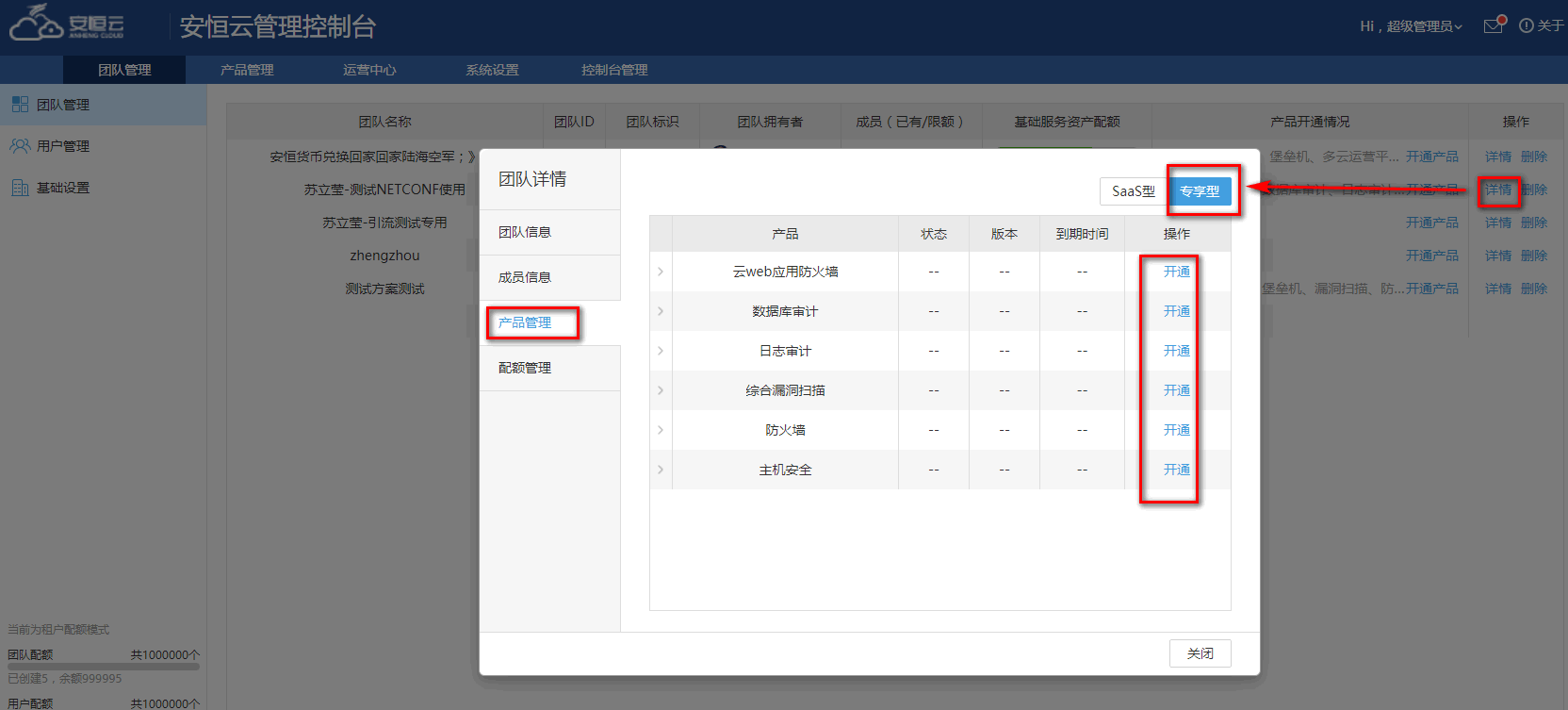Image resolution: width=1568 pixels, height=710 pixels.
Task: Click team name zhengzhou
Action: click(384, 256)
